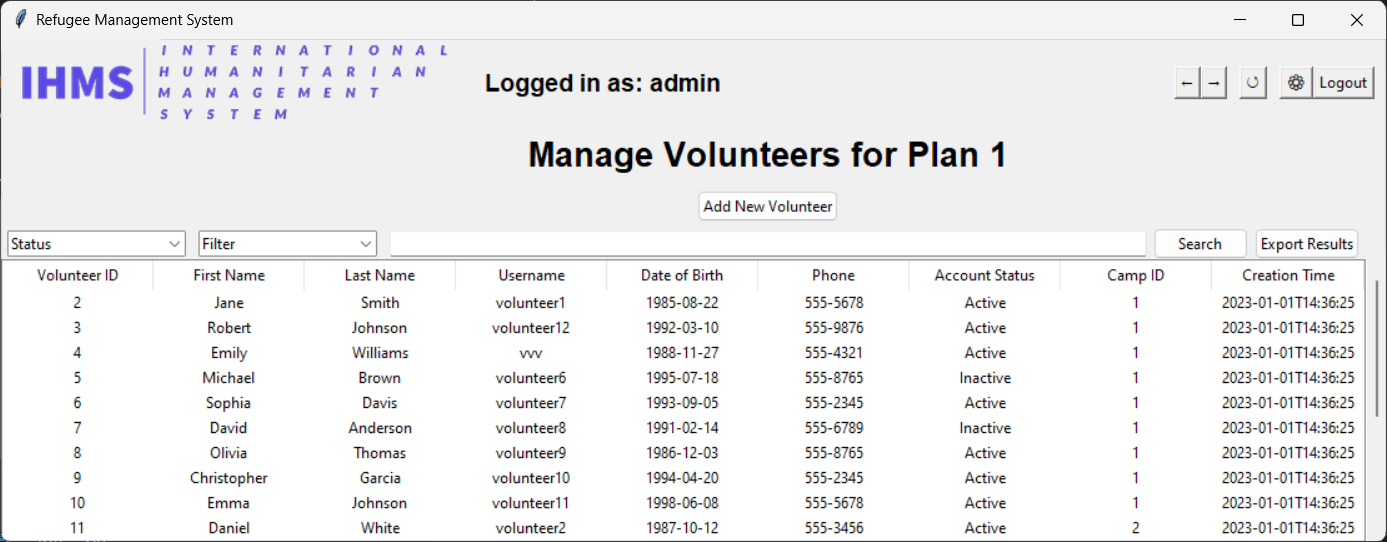Go back with the left arrow button
The image size is (1387, 542).
pyautogui.click(x=1187, y=83)
